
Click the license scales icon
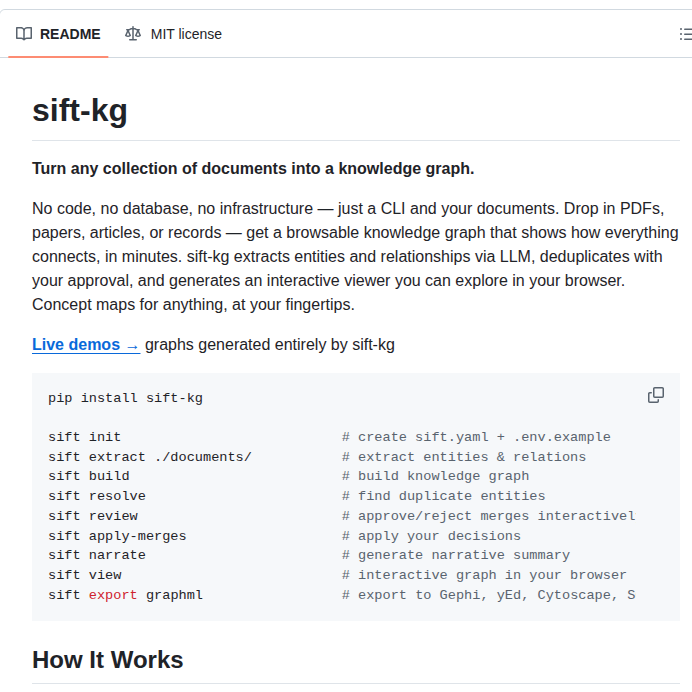[x=133, y=34]
